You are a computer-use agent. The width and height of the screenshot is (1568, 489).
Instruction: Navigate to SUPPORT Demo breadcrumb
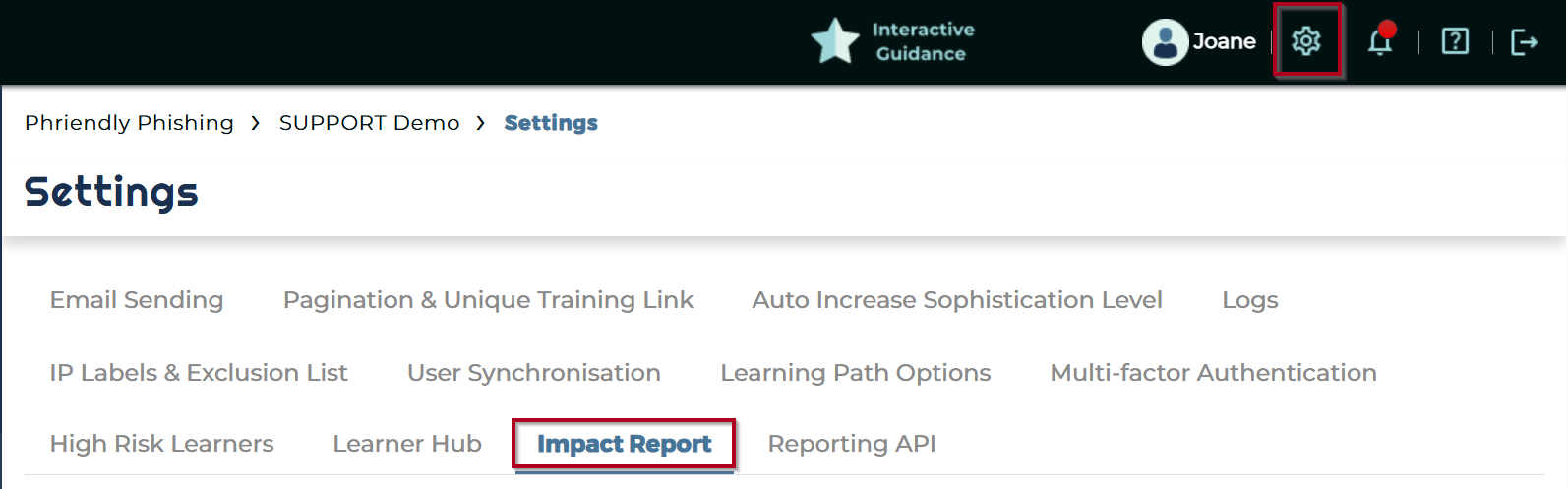coord(369,123)
